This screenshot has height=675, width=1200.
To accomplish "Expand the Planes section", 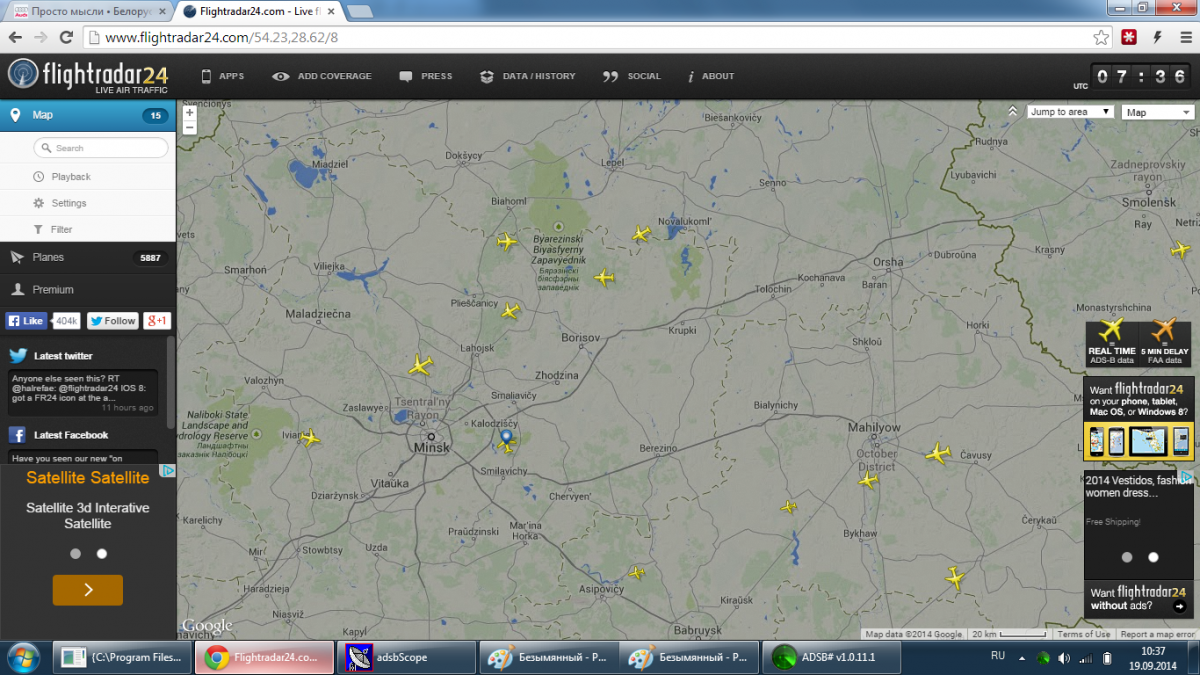I will click(x=88, y=257).
